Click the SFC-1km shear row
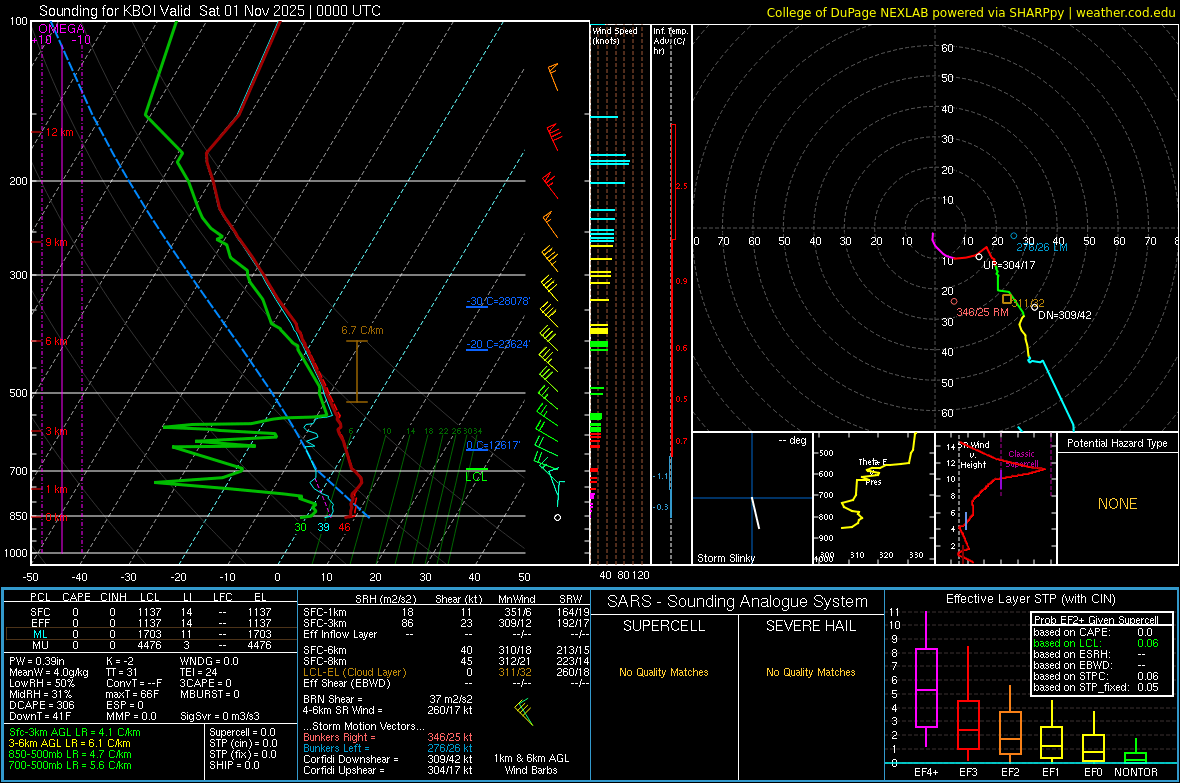This screenshot has height=783, width=1180. (x=445, y=612)
